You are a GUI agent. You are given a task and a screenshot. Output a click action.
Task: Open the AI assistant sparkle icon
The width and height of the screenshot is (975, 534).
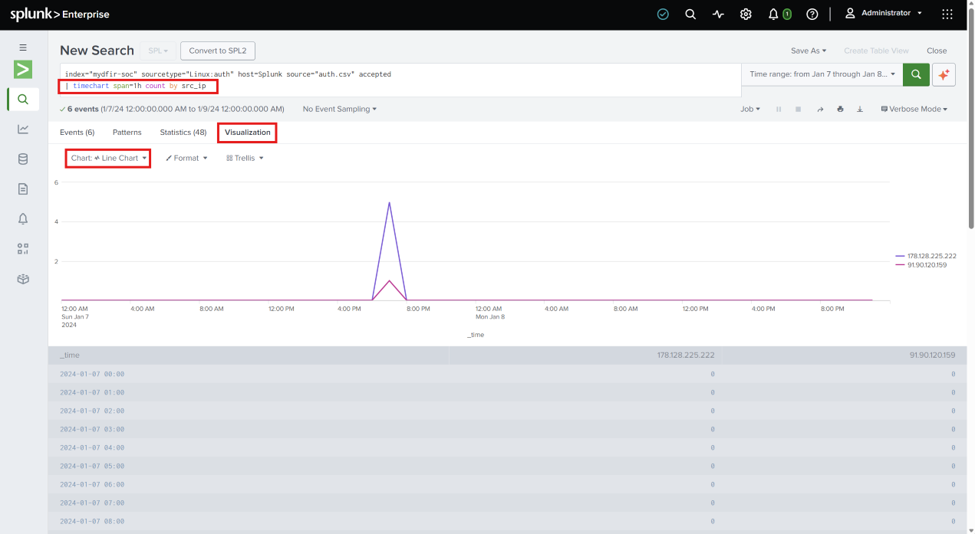point(944,75)
